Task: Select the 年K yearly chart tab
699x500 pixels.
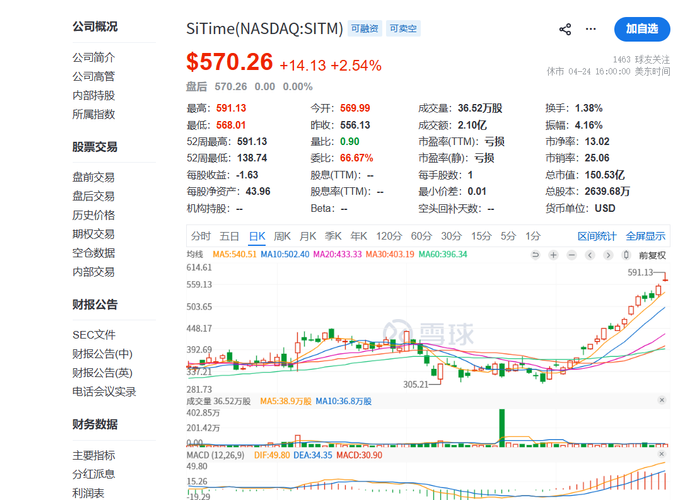Action: click(x=358, y=236)
